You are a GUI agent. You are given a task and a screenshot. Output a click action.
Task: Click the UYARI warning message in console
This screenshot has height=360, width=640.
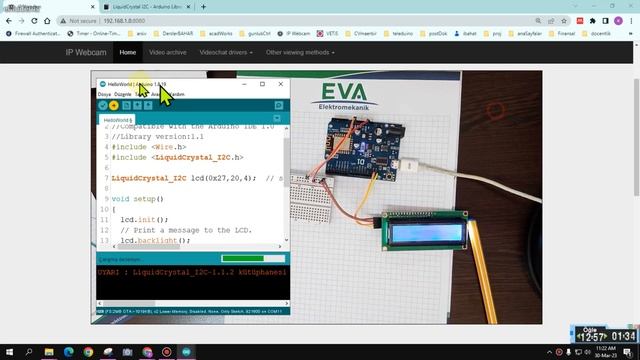click(192, 272)
